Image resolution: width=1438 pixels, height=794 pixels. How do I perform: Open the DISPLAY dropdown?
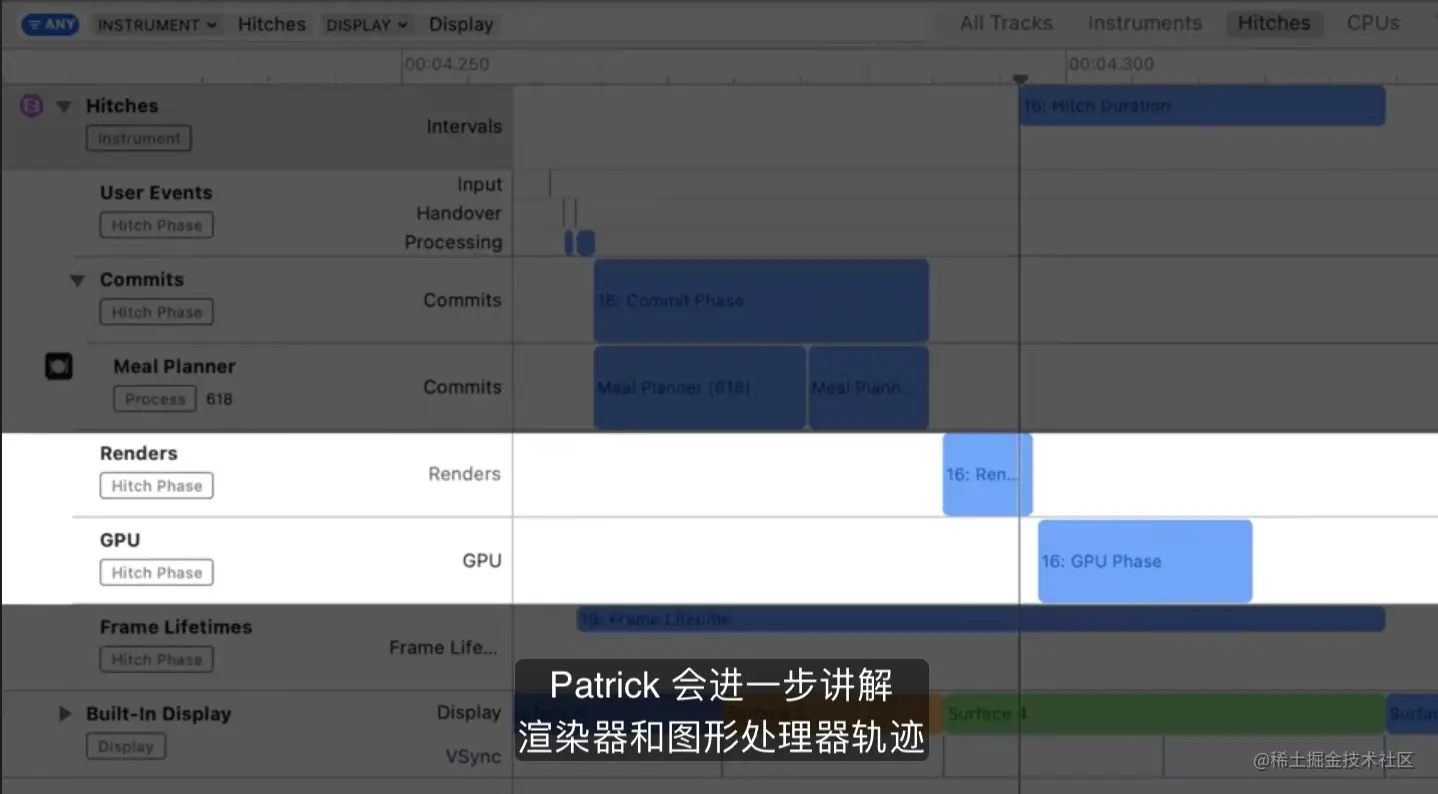pos(367,25)
